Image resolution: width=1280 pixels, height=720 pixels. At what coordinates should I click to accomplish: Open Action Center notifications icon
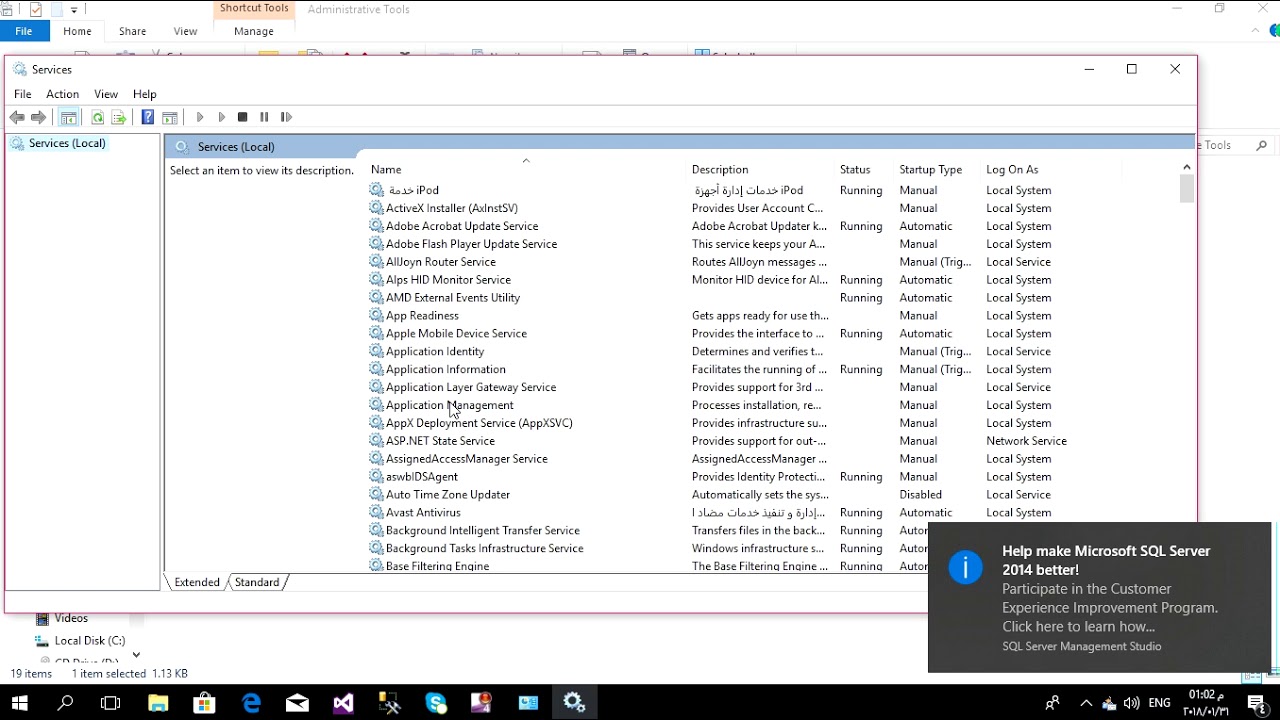(1257, 703)
